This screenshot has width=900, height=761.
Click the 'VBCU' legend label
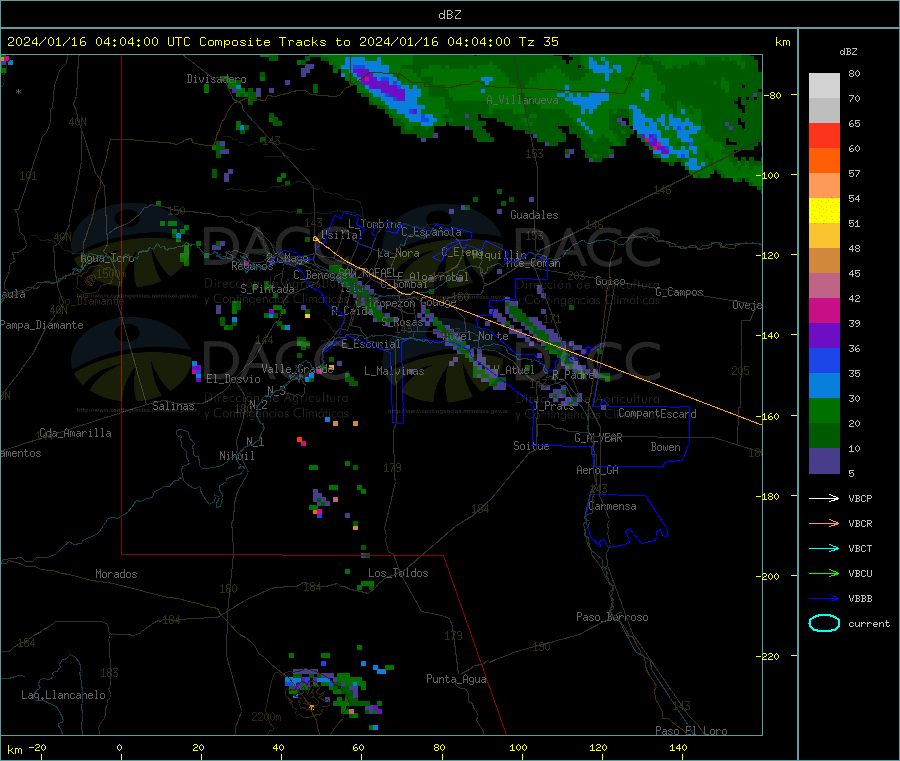pyautogui.click(x=860, y=573)
